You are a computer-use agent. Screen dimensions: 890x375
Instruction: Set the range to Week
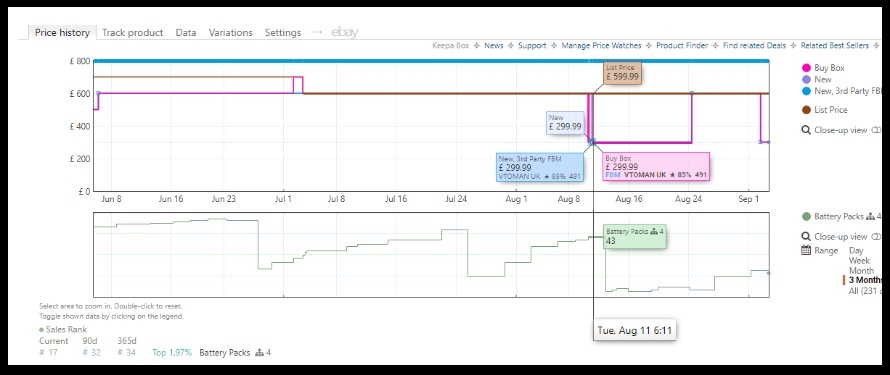[859, 261]
